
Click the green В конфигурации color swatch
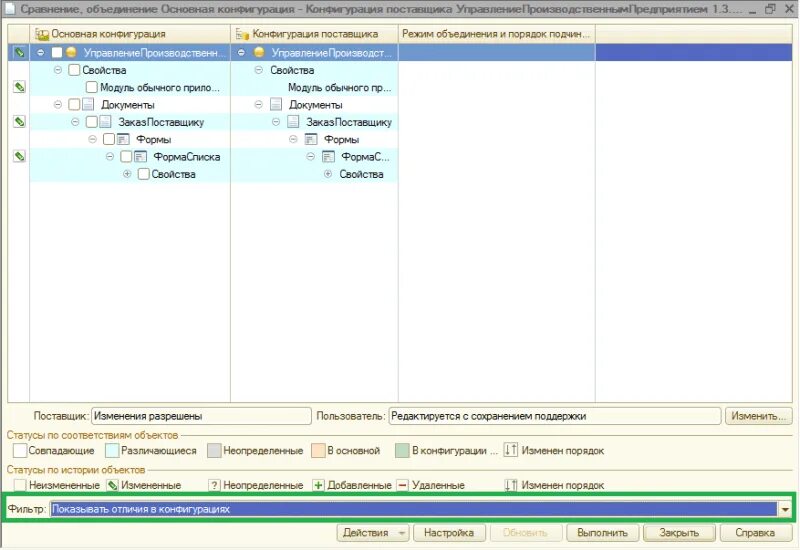click(402, 451)
